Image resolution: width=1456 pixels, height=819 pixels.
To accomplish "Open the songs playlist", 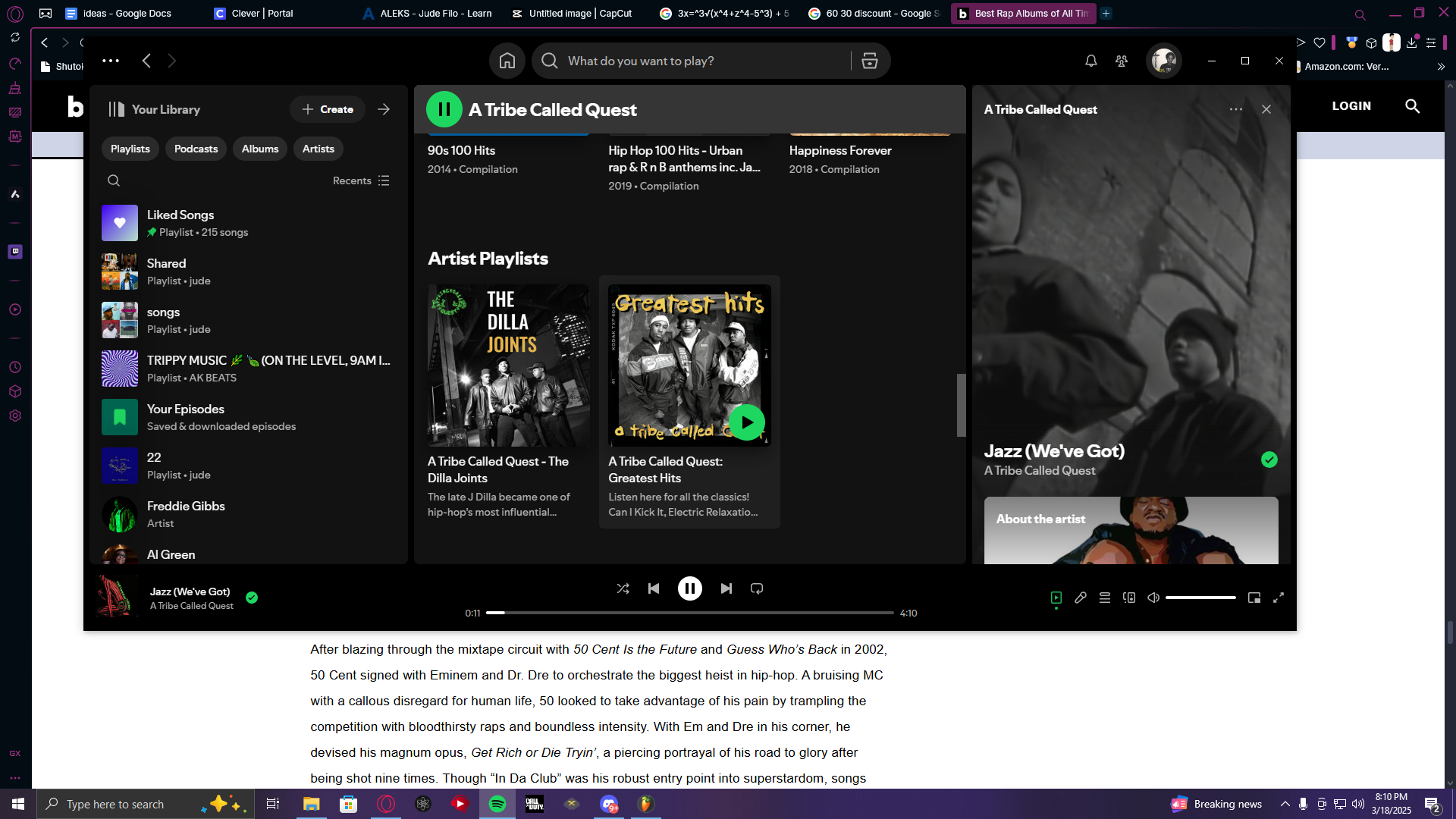I will (x=249, y=320).
